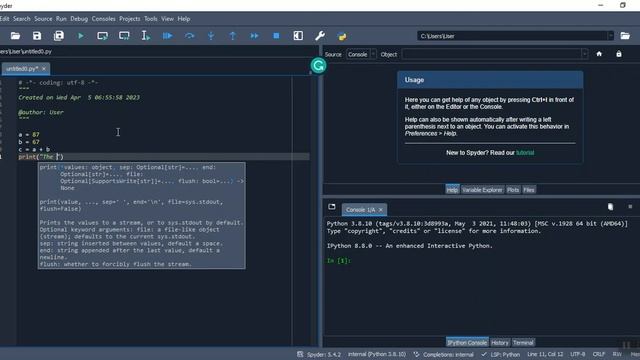640x360 pixels.
Task: Open the Edit menu
Action: click(x=4, y=19)
